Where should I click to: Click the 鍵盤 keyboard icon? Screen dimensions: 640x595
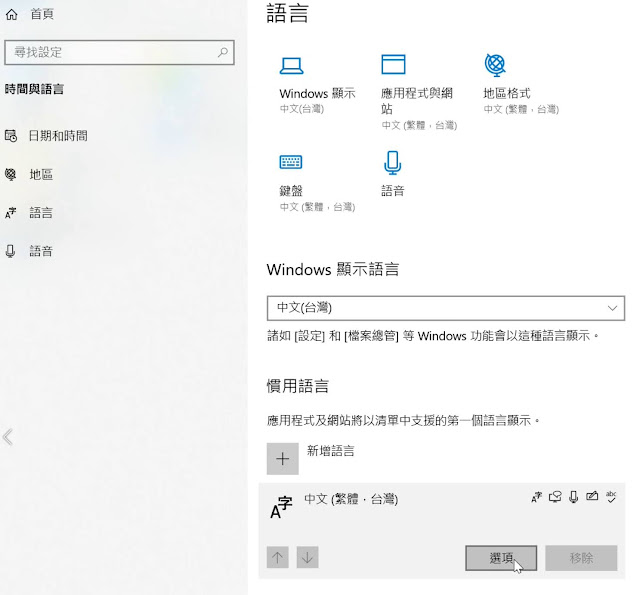point(291,162)
